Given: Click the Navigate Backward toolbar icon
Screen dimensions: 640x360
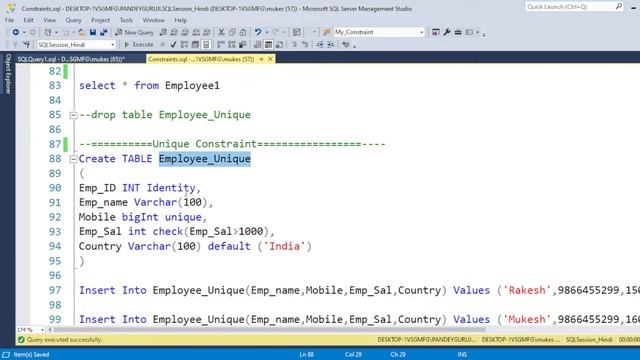Looking at the screenshot, I should [x=16, y=32].
